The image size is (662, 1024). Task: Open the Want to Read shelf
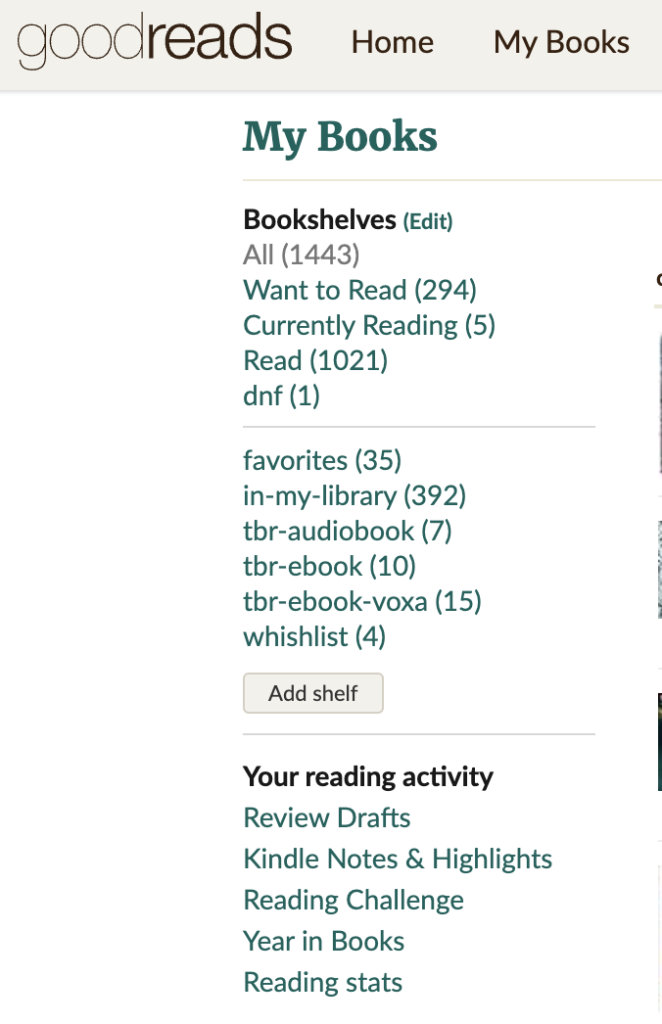pyautogui.click(x=360, y=290)
